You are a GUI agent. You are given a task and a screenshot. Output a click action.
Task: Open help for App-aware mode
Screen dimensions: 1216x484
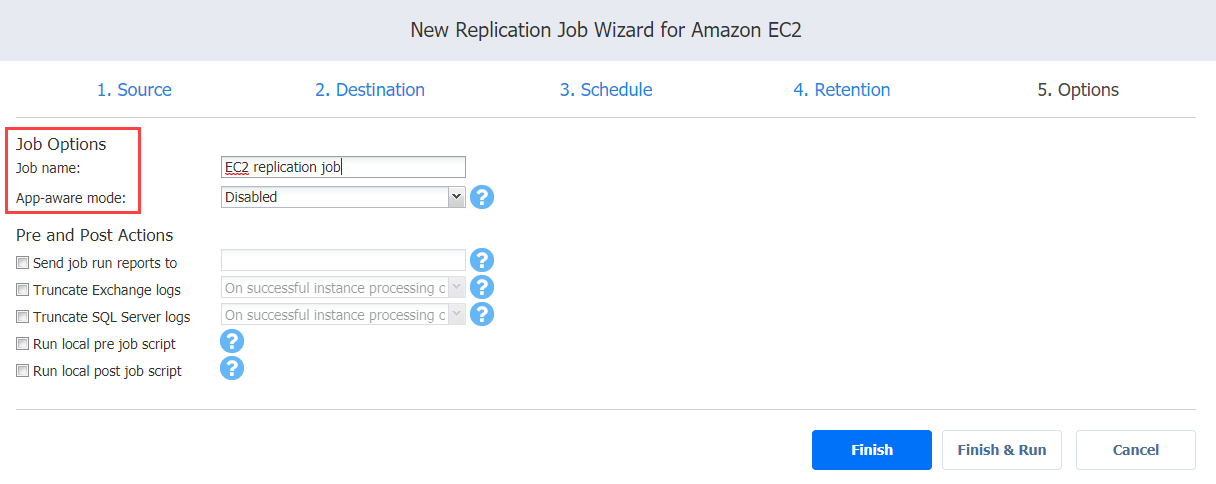click(x=482, y=197)
